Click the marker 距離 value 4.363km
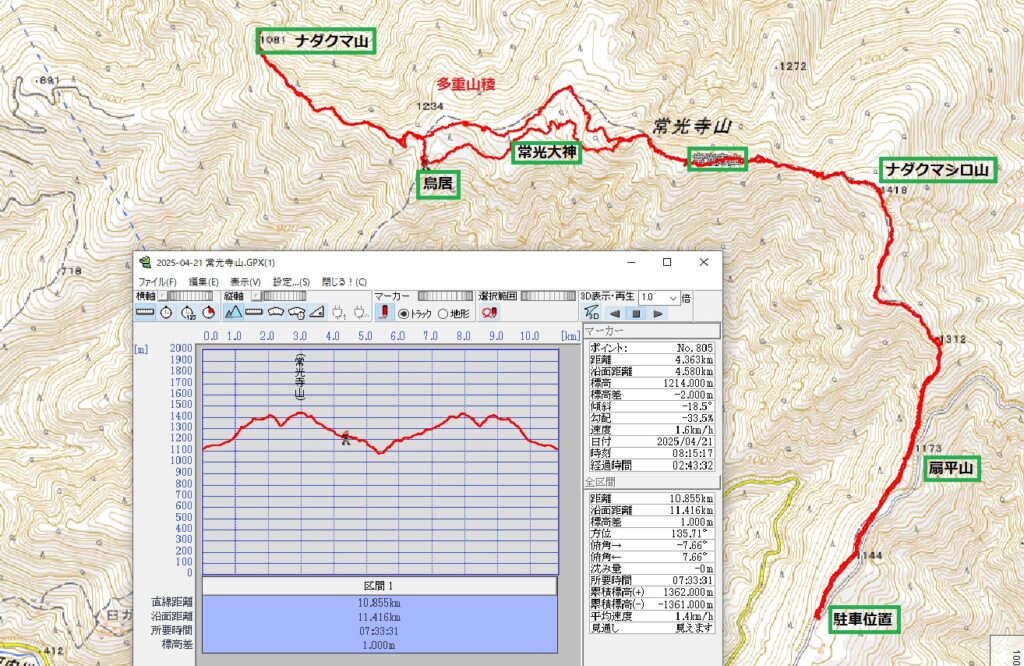The width and height of the screenshot is (1024, 666). click(694, 360)
